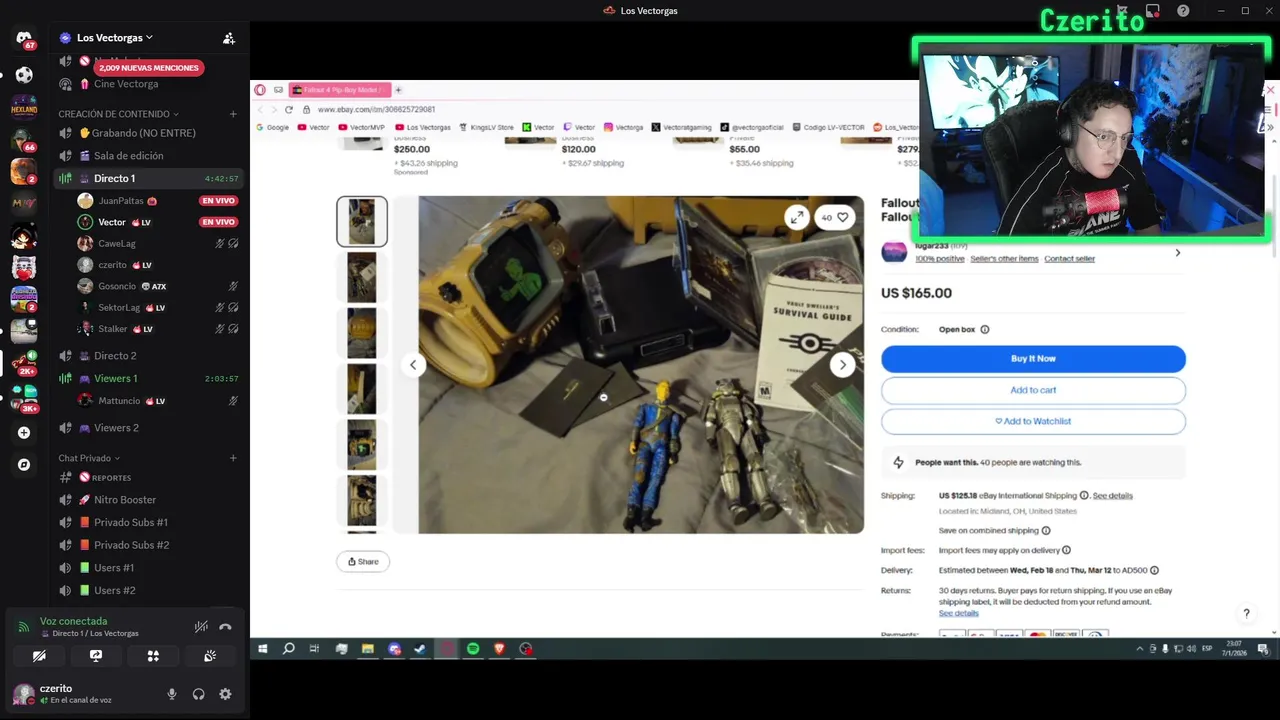
Task: Mute the microphone for czerito
Action: point(172,694)
